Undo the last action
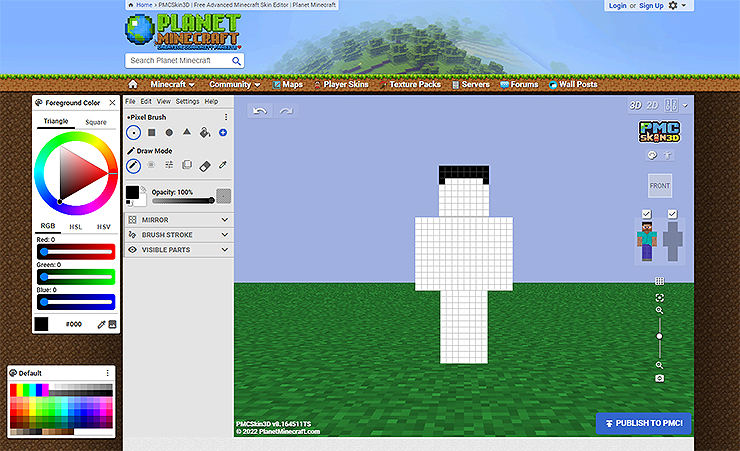The width and height of the screenshot is (740, 451). coord(260,111)
